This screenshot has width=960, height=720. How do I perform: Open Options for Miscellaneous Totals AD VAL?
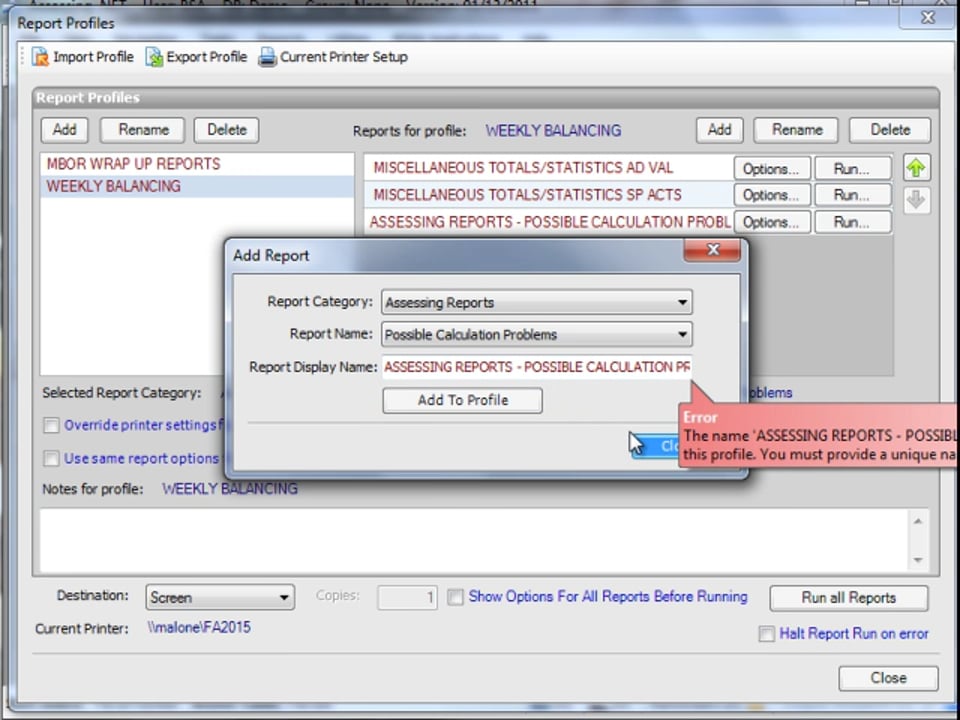771,168
